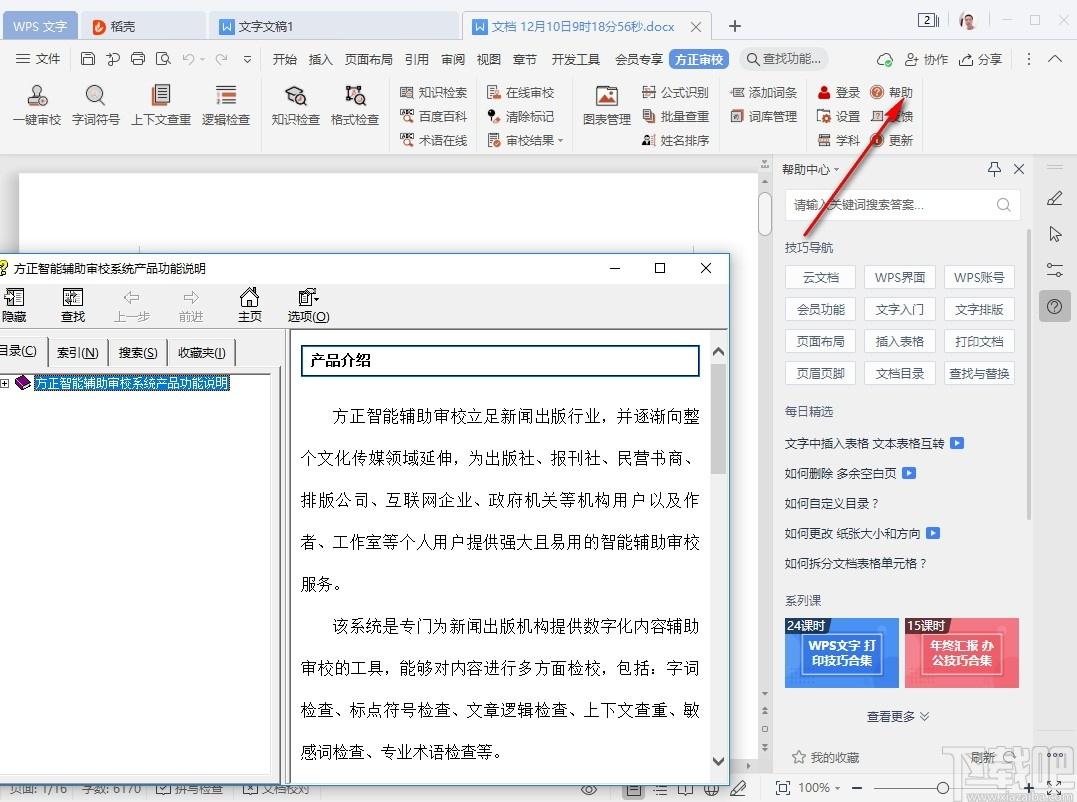The height and width of the screenshot is (802, 1077).
Task: Open the WPS文字打印技巧合集 course thumbnail
Action: (841, 653)
